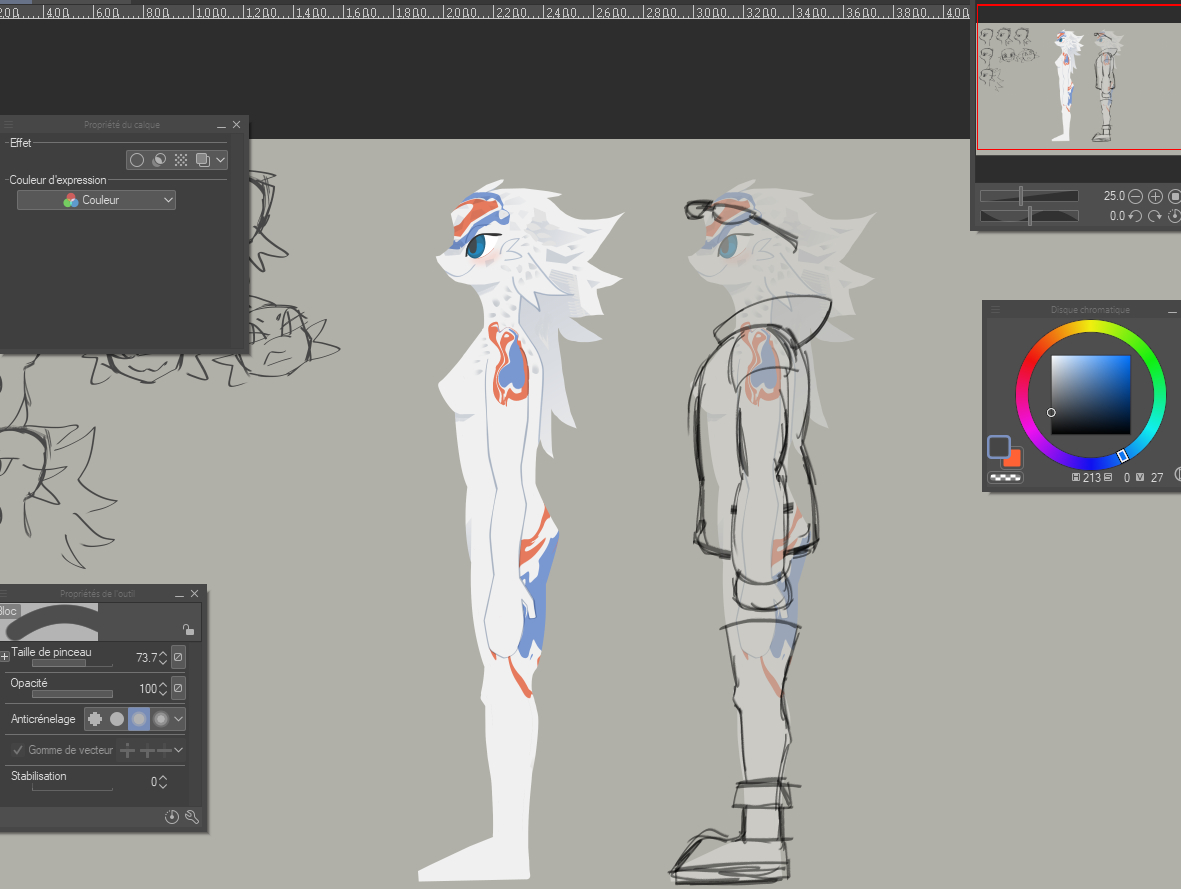Click the layer color overlapping squares icon
The image size is (1181, 889).
[203, 160]
